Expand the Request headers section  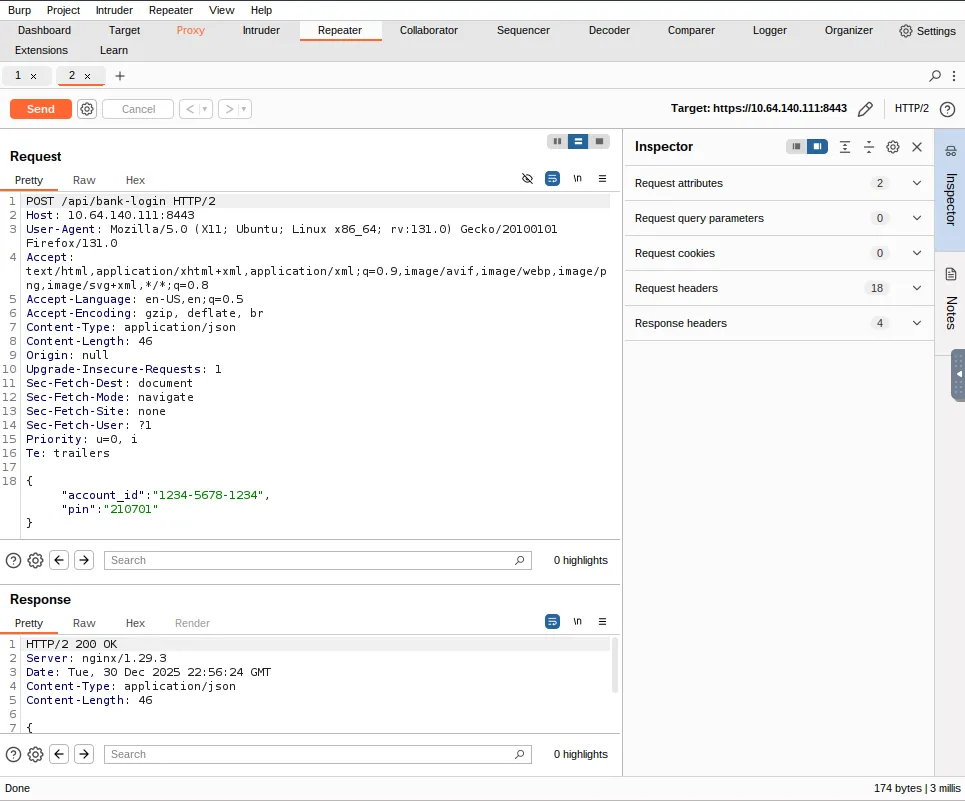click(x=917, y=288)
